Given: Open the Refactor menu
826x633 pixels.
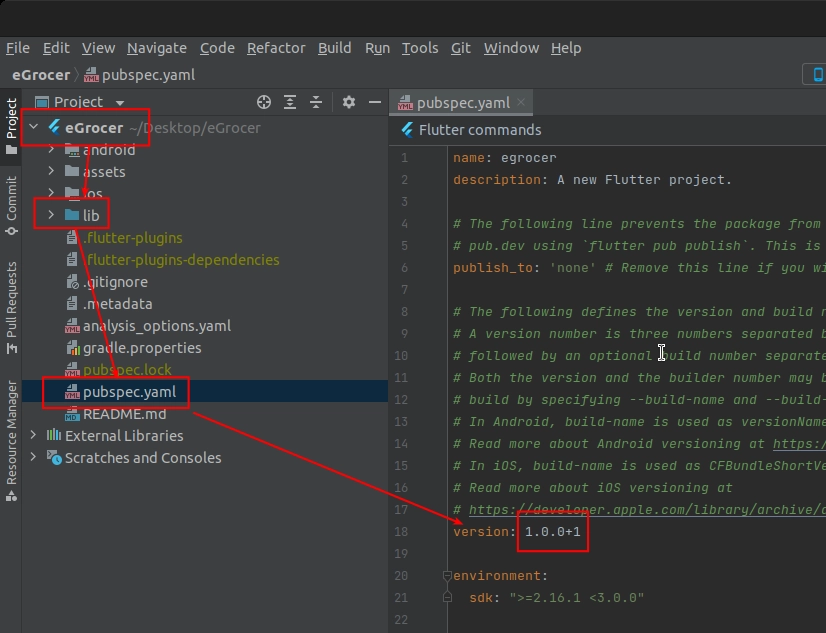Looking at the screenshot, I should 276,48.
